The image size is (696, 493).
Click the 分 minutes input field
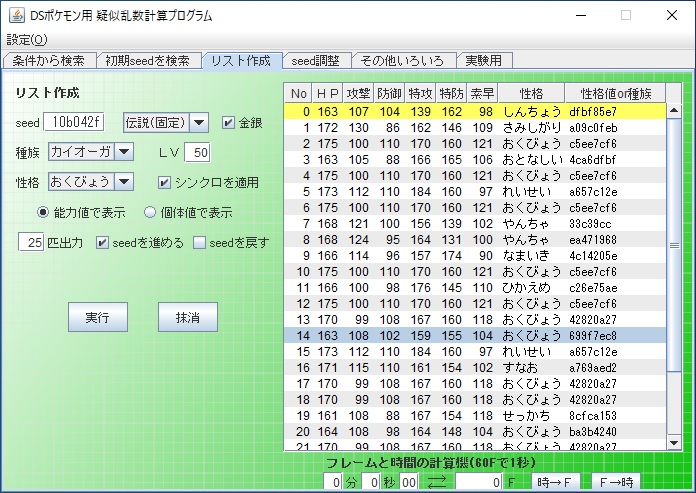click(332, 482)
